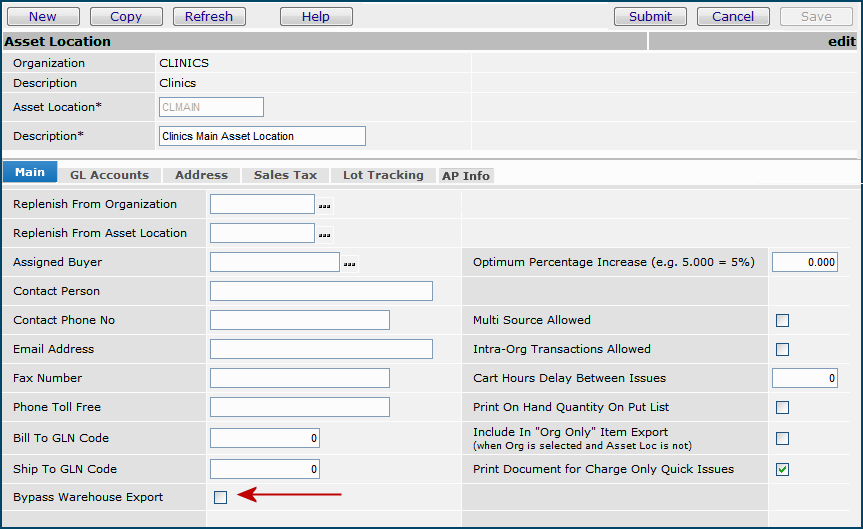Focus the Optimum Percentage Increase field

[805, 262]
